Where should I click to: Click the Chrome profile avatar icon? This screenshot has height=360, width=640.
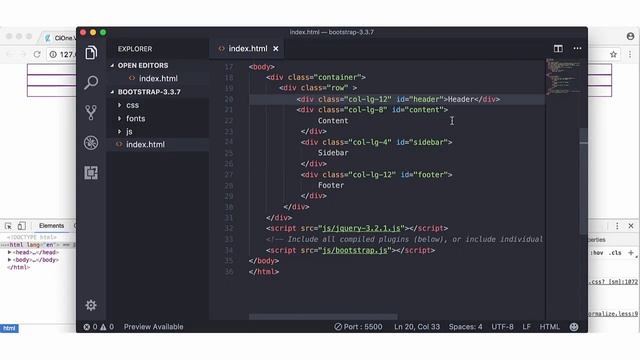(630, 36)
